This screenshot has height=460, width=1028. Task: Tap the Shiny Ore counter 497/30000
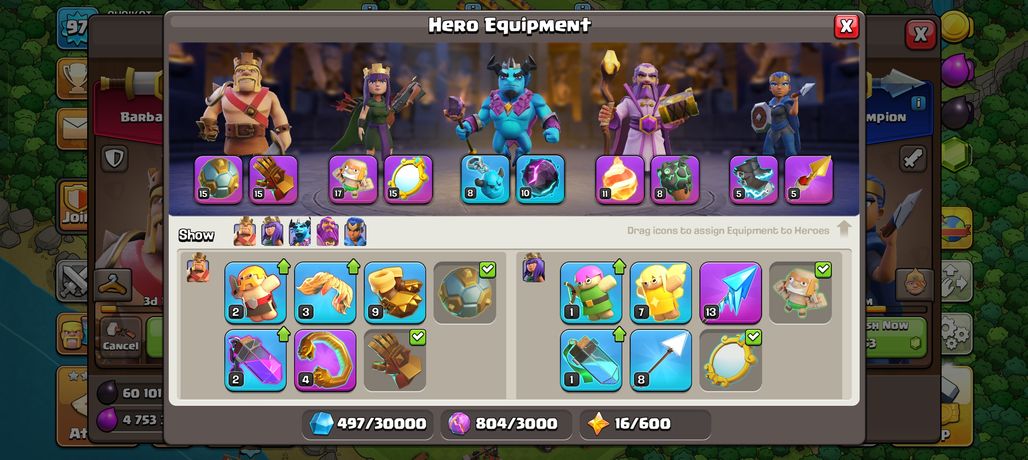tap(367, 424)
